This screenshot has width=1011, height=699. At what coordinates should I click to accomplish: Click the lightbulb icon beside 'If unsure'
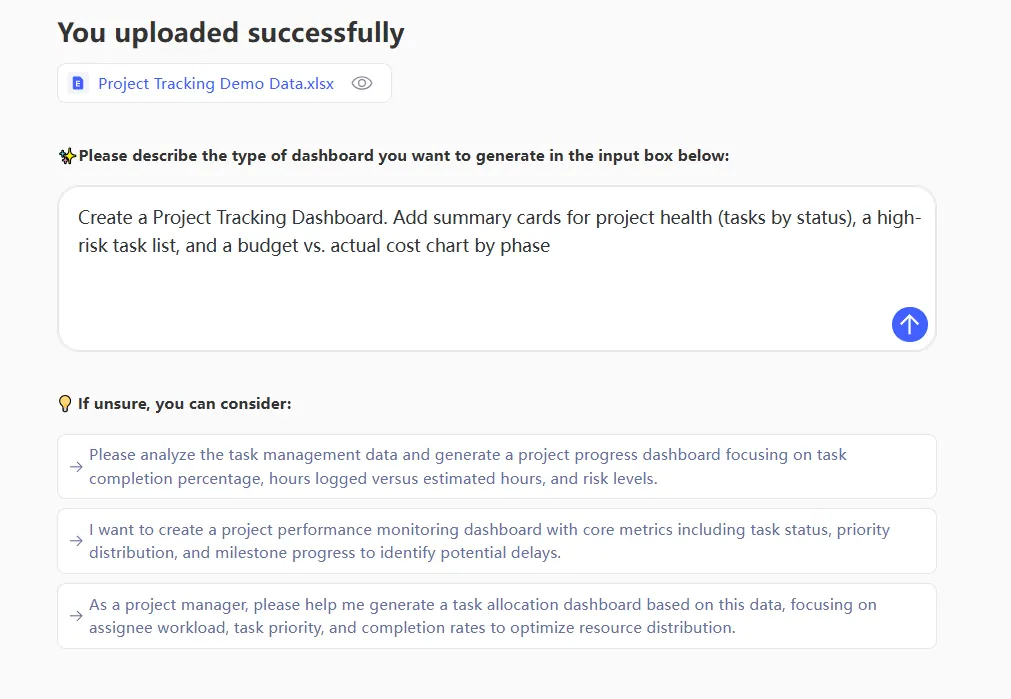point(64,403)
